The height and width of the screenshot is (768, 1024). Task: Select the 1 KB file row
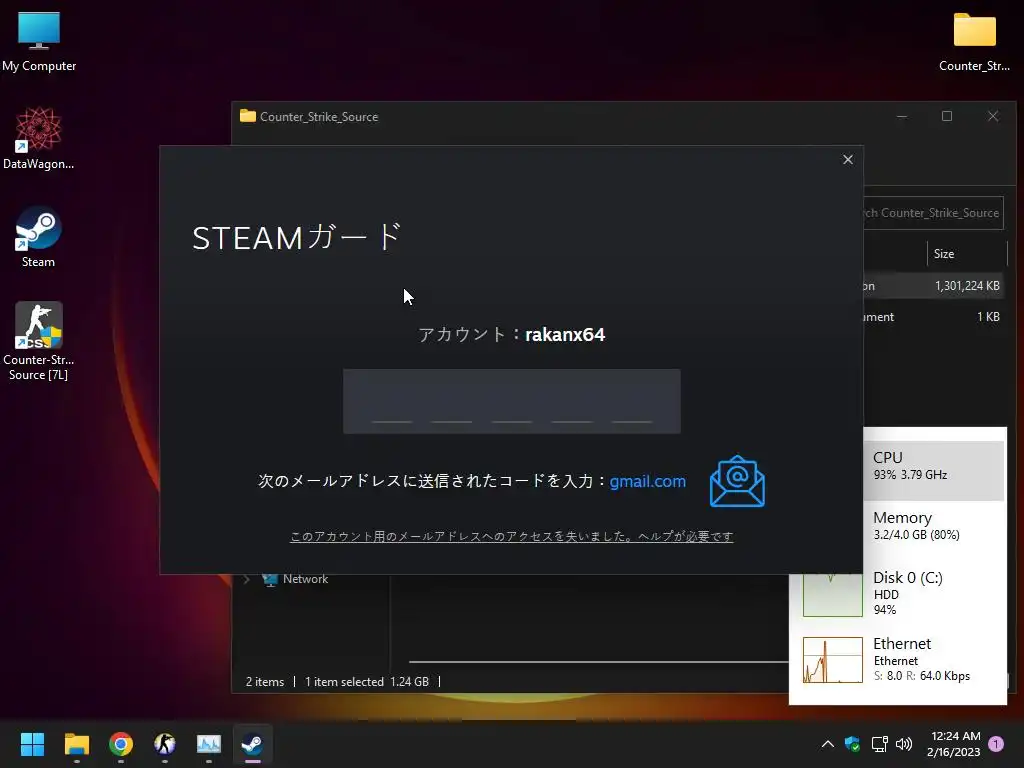[934, 317]
